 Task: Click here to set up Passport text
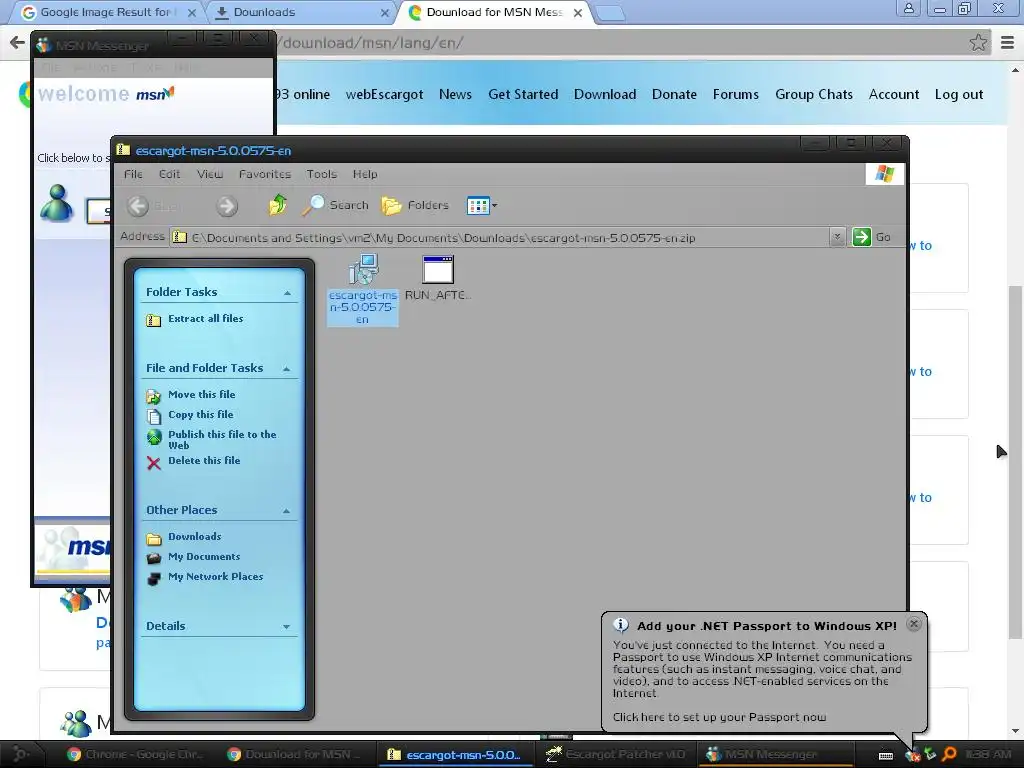[719, 717]
